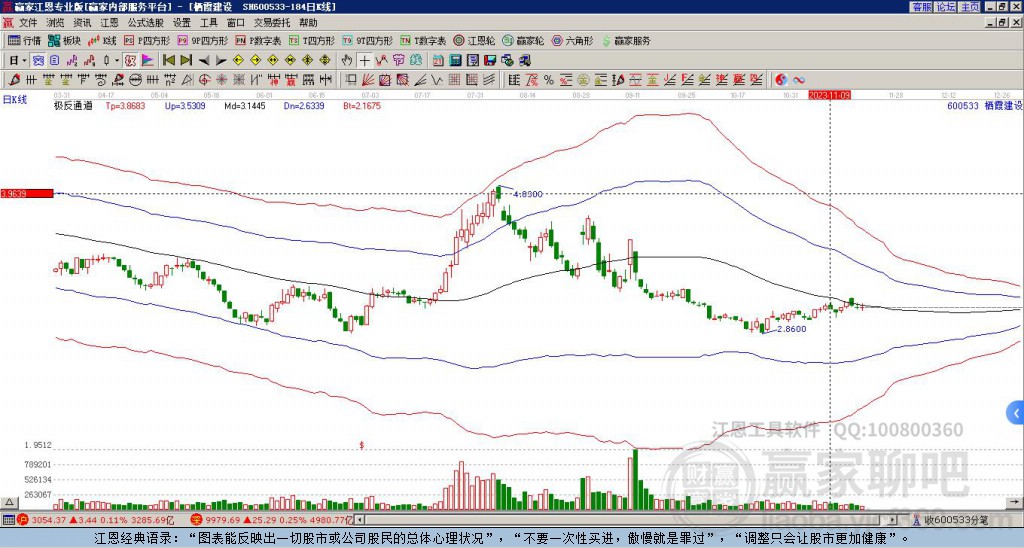Click the Bt=2.1675 value

(x=362, y=105)
